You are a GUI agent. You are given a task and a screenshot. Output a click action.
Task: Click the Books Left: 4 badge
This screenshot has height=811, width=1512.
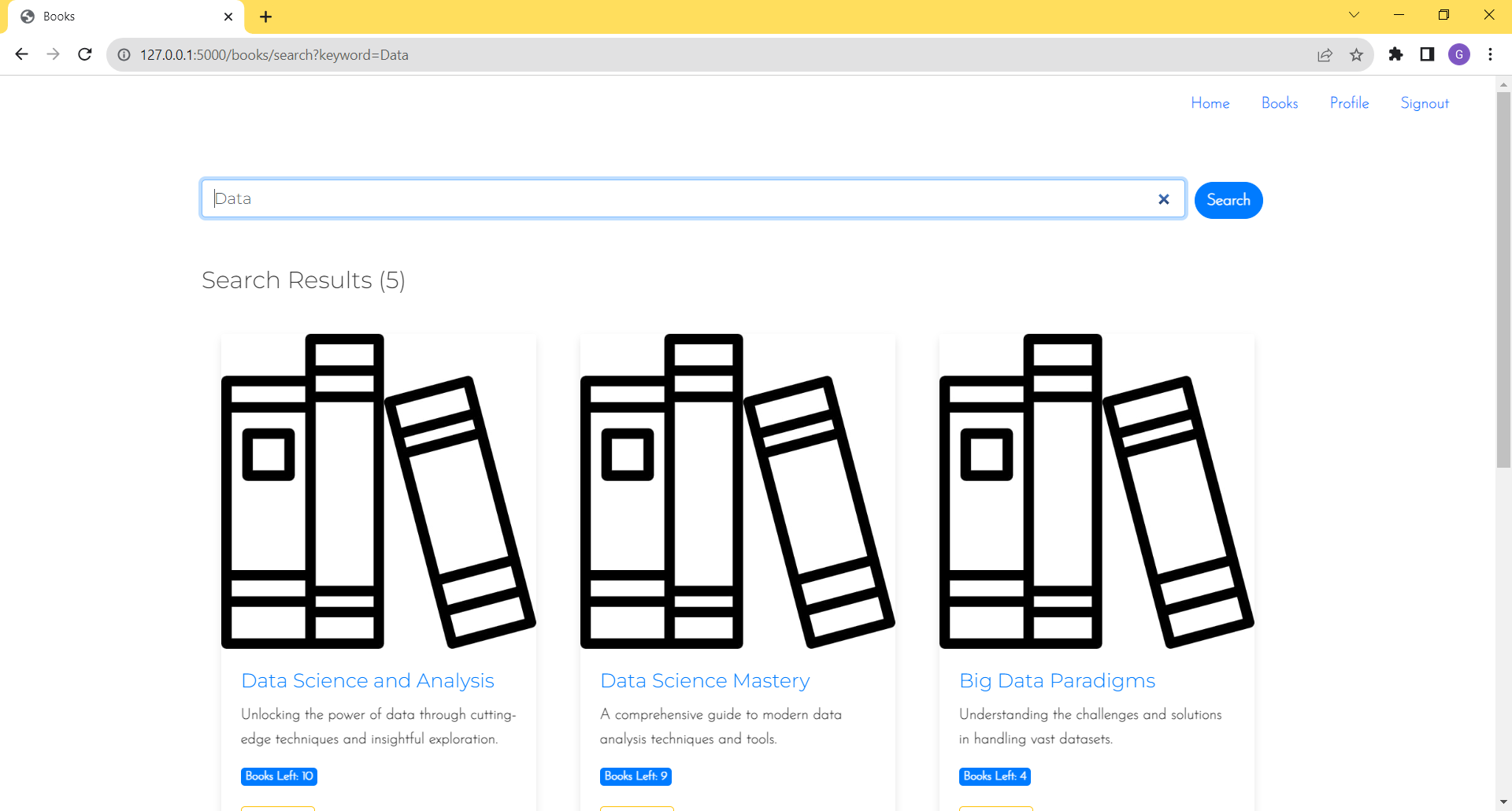(x=995, y=776)
